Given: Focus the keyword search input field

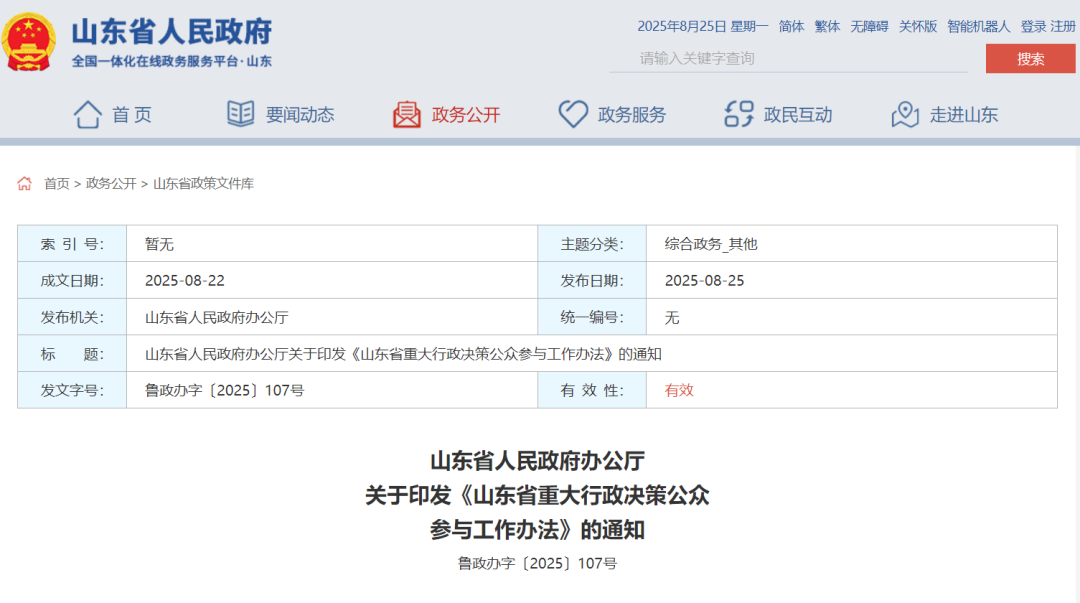Looking at the screenshot, I should click(789, 59).
